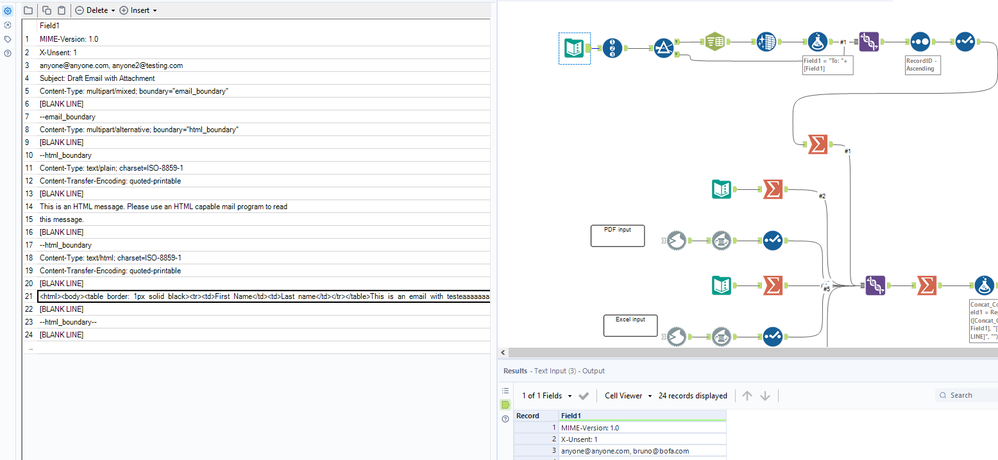Click the Excel input comment box
Image resolution: width=998 pixels, height=460 pixels.
630,325
